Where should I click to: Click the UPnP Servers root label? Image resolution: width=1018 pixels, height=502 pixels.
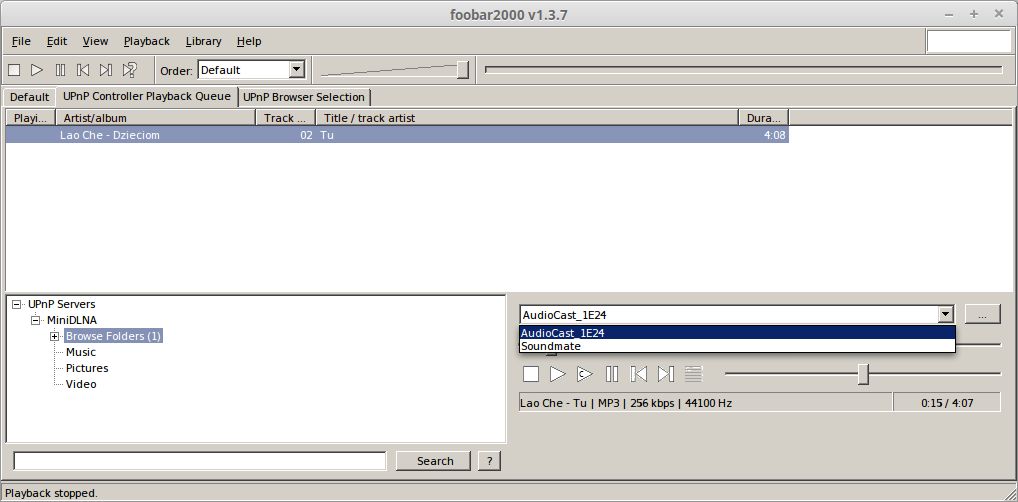coord(61,304)
